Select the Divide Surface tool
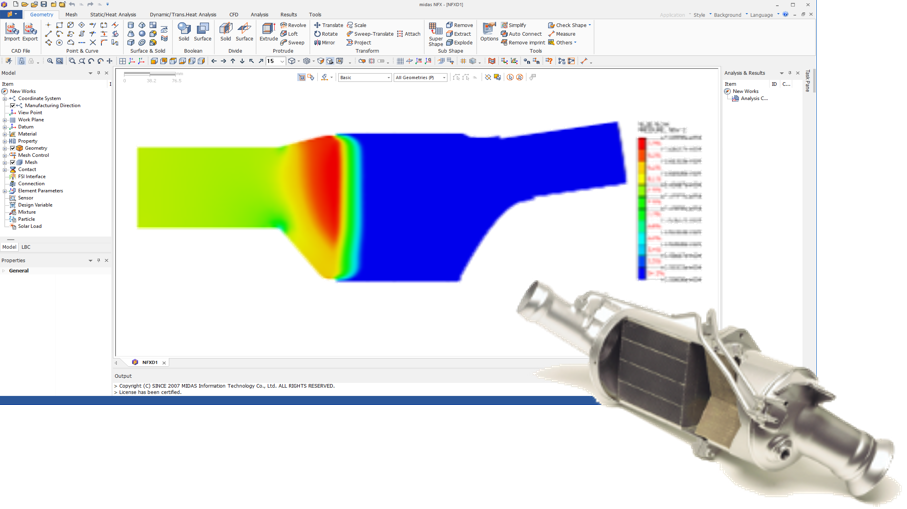The height and width of the screenshot is (509, 907). coord(244,32)
